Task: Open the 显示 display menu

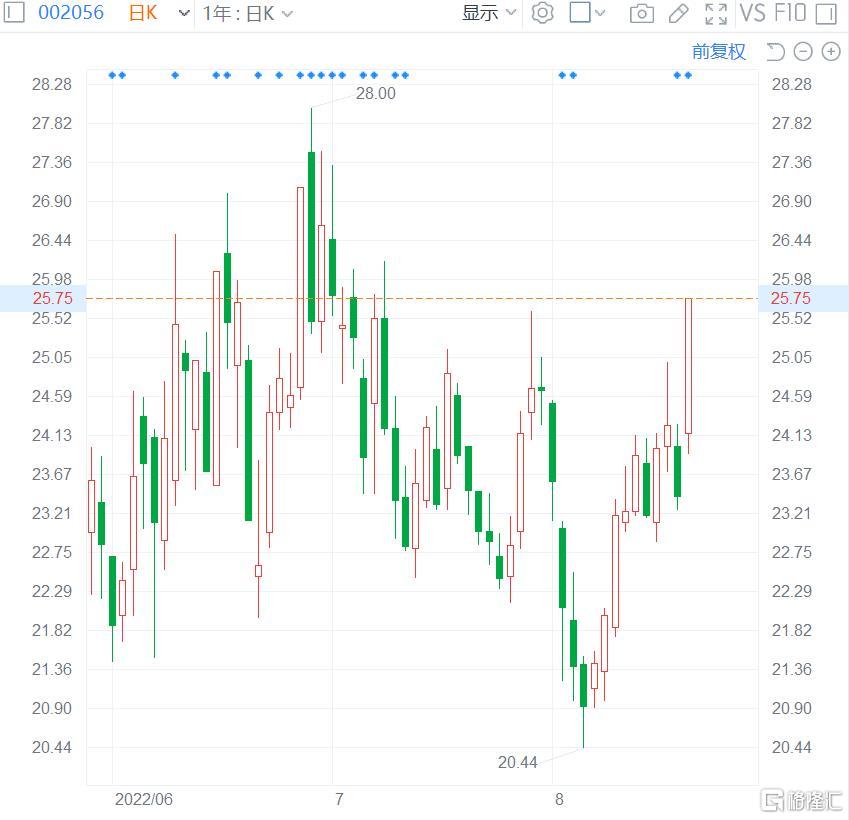Action: pyautogui.click(x=488, y=12)
